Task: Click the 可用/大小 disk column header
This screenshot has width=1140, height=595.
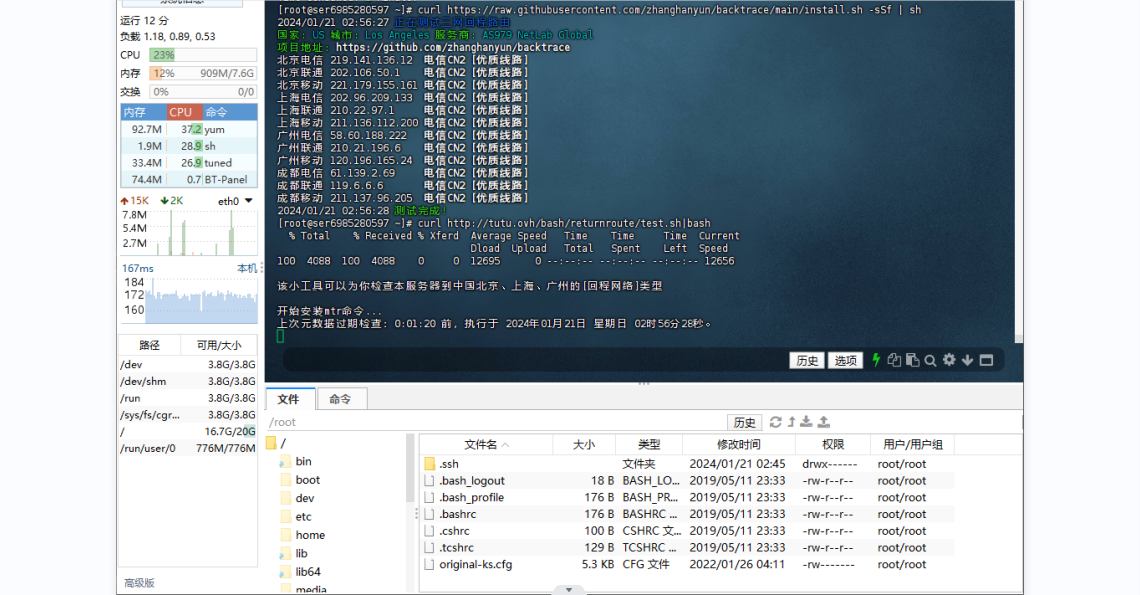Action: (x=219, y=346)
